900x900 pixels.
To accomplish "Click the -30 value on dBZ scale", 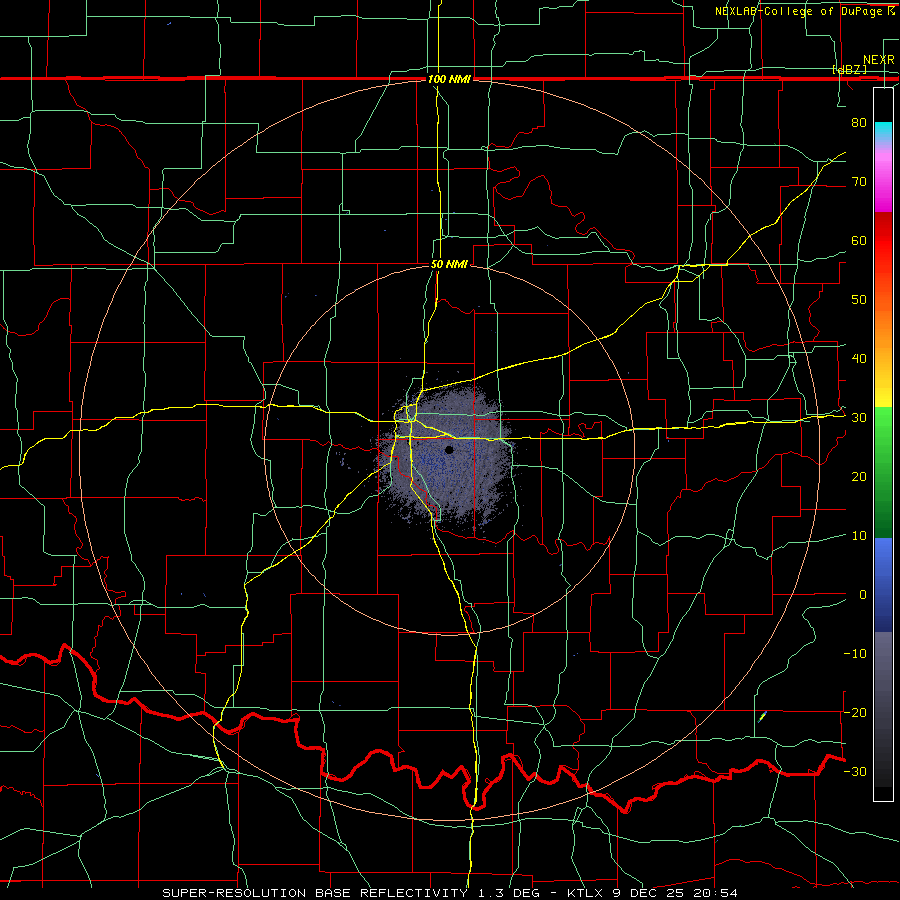I will coord(855,771).
